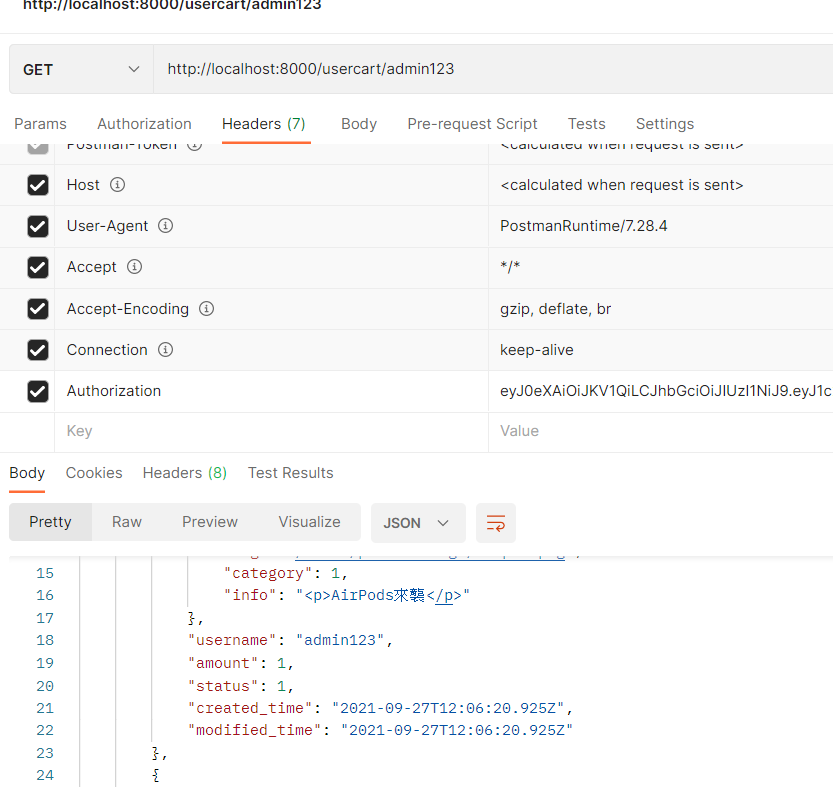Click the info icon next to Accept

click(134, 267)
